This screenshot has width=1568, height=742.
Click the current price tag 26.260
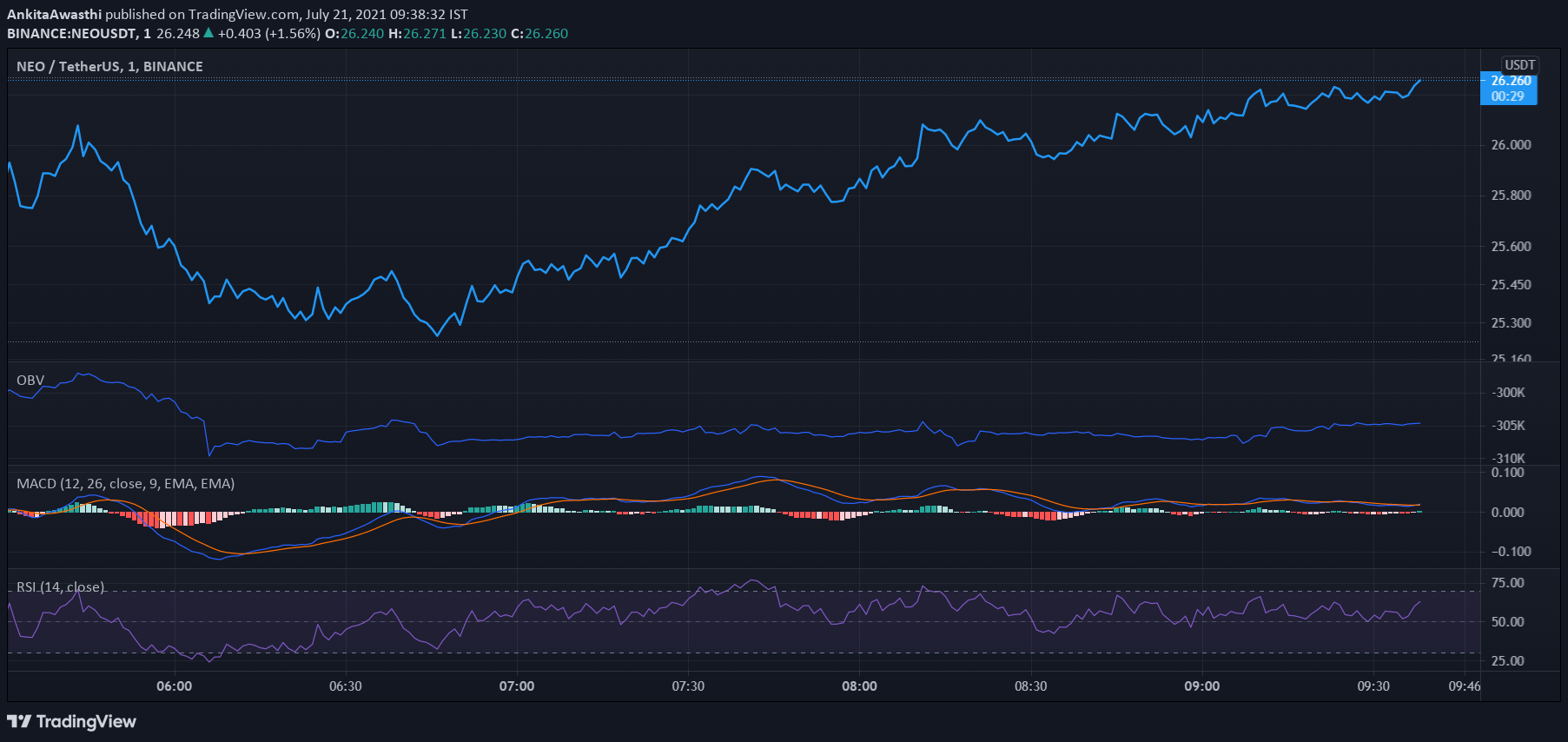(x=1512, y=81)
